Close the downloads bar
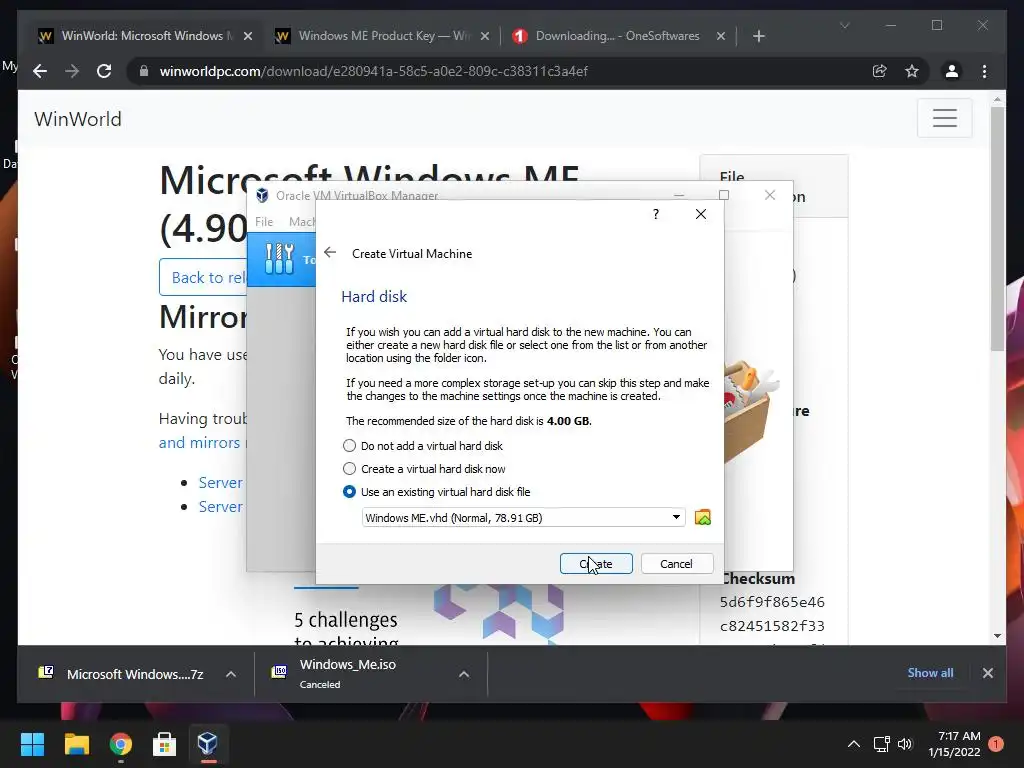The height and width of the screenshot is (768, 1024). tap(987, 673)
